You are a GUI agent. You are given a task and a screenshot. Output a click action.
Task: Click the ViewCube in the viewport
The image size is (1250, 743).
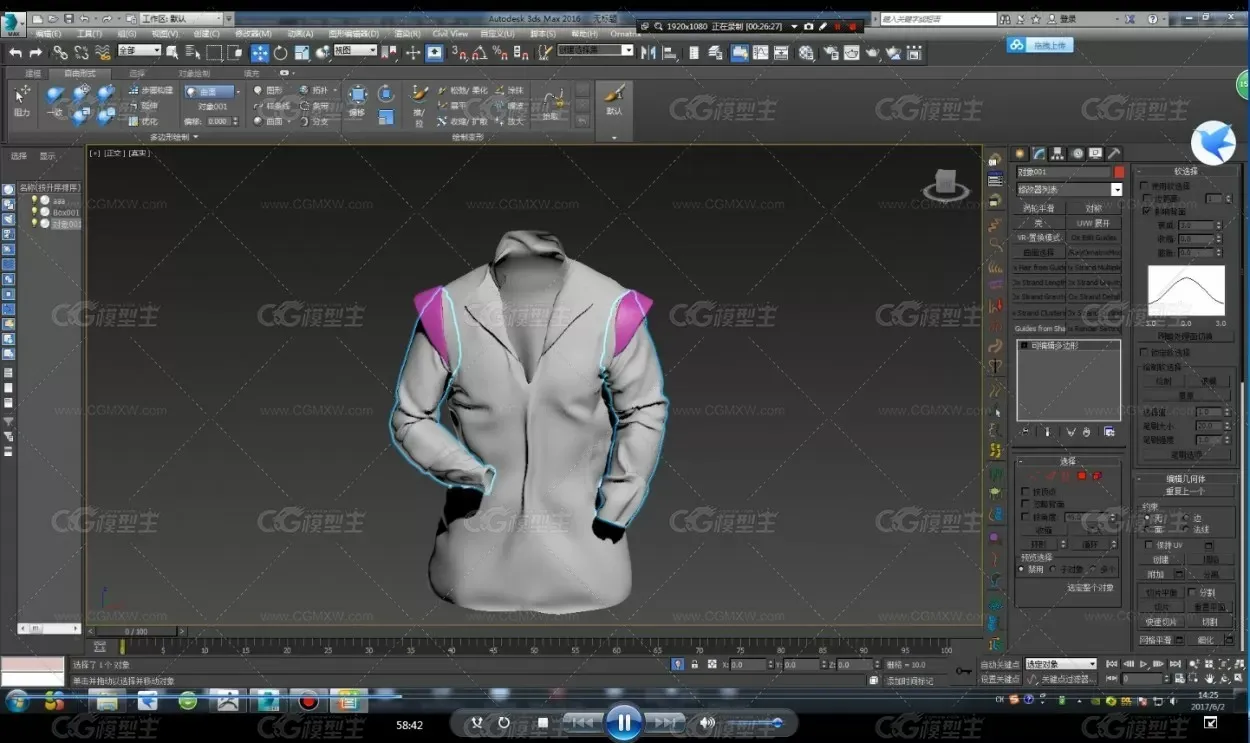click(x=944, y=184)
